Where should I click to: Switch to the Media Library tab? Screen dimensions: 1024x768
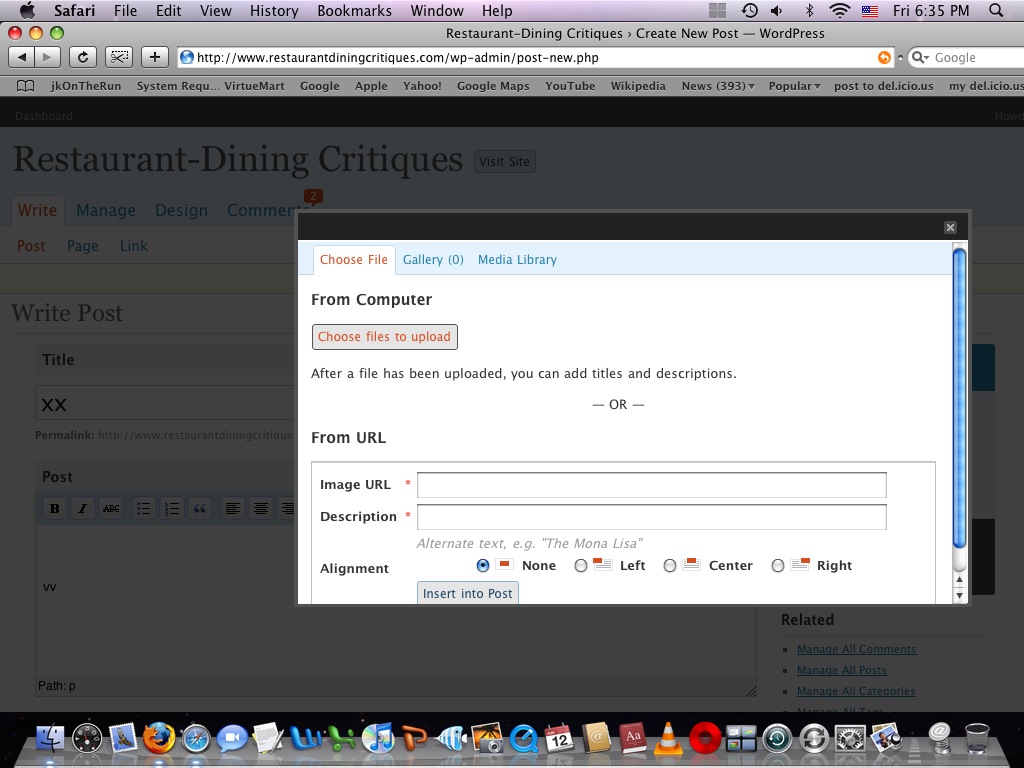point(517,260)
